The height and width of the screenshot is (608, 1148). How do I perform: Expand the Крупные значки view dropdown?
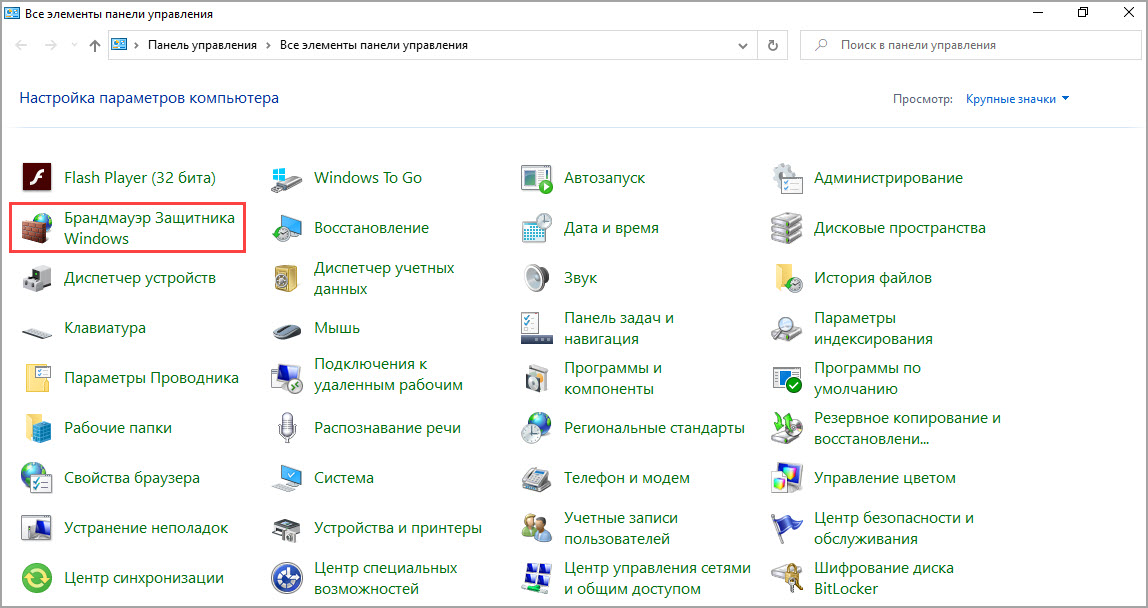coord(1018,99)
